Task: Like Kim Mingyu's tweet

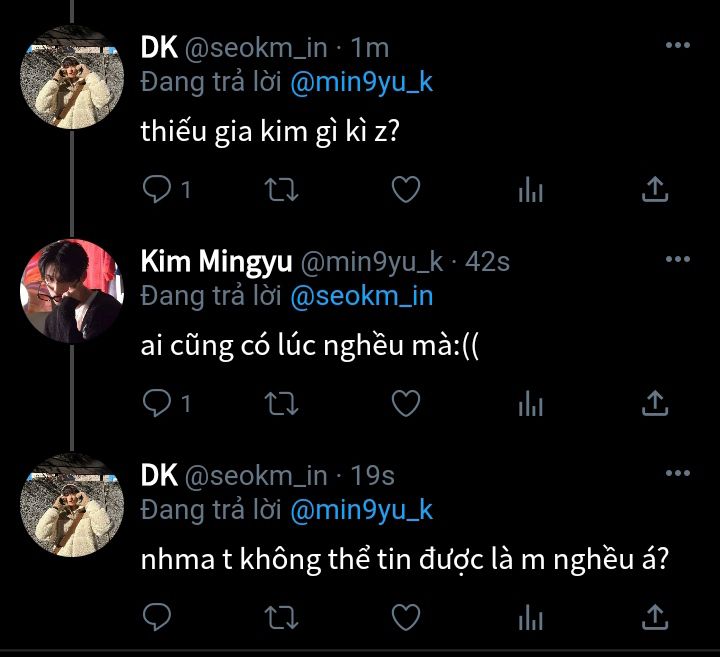Action: 405,403
